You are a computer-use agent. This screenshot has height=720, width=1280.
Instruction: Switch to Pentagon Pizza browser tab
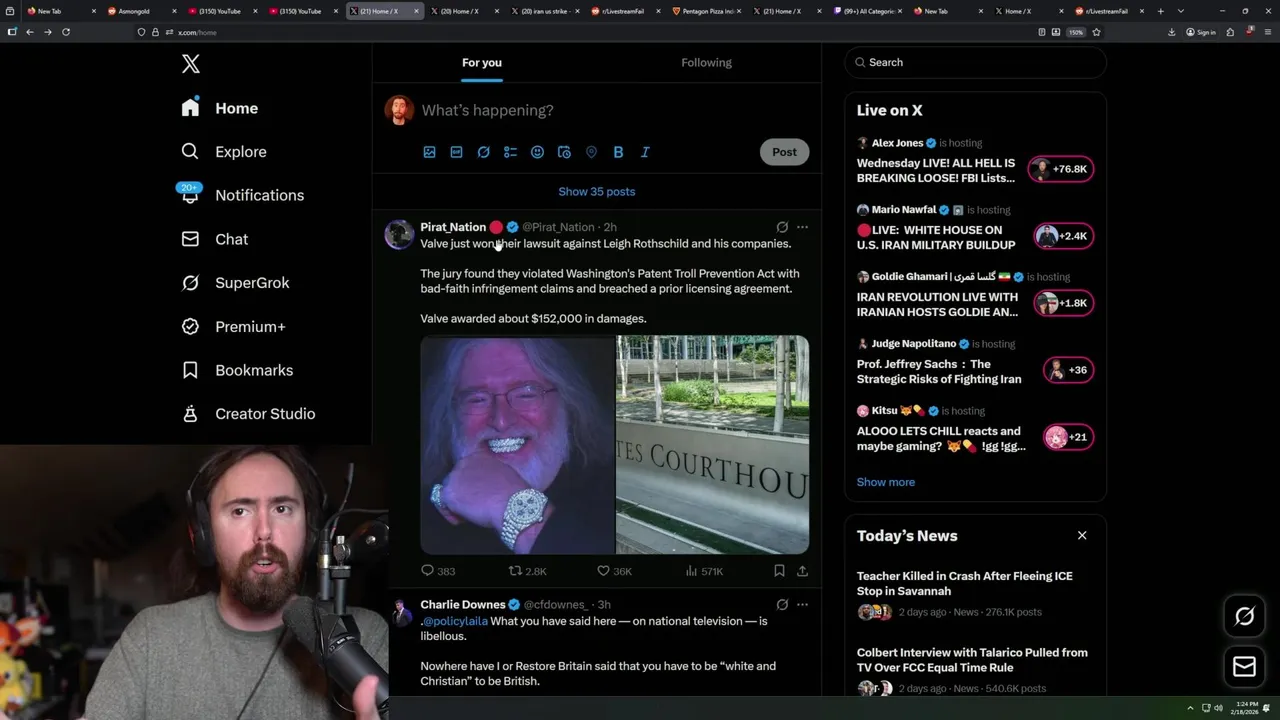pos(705,11)
